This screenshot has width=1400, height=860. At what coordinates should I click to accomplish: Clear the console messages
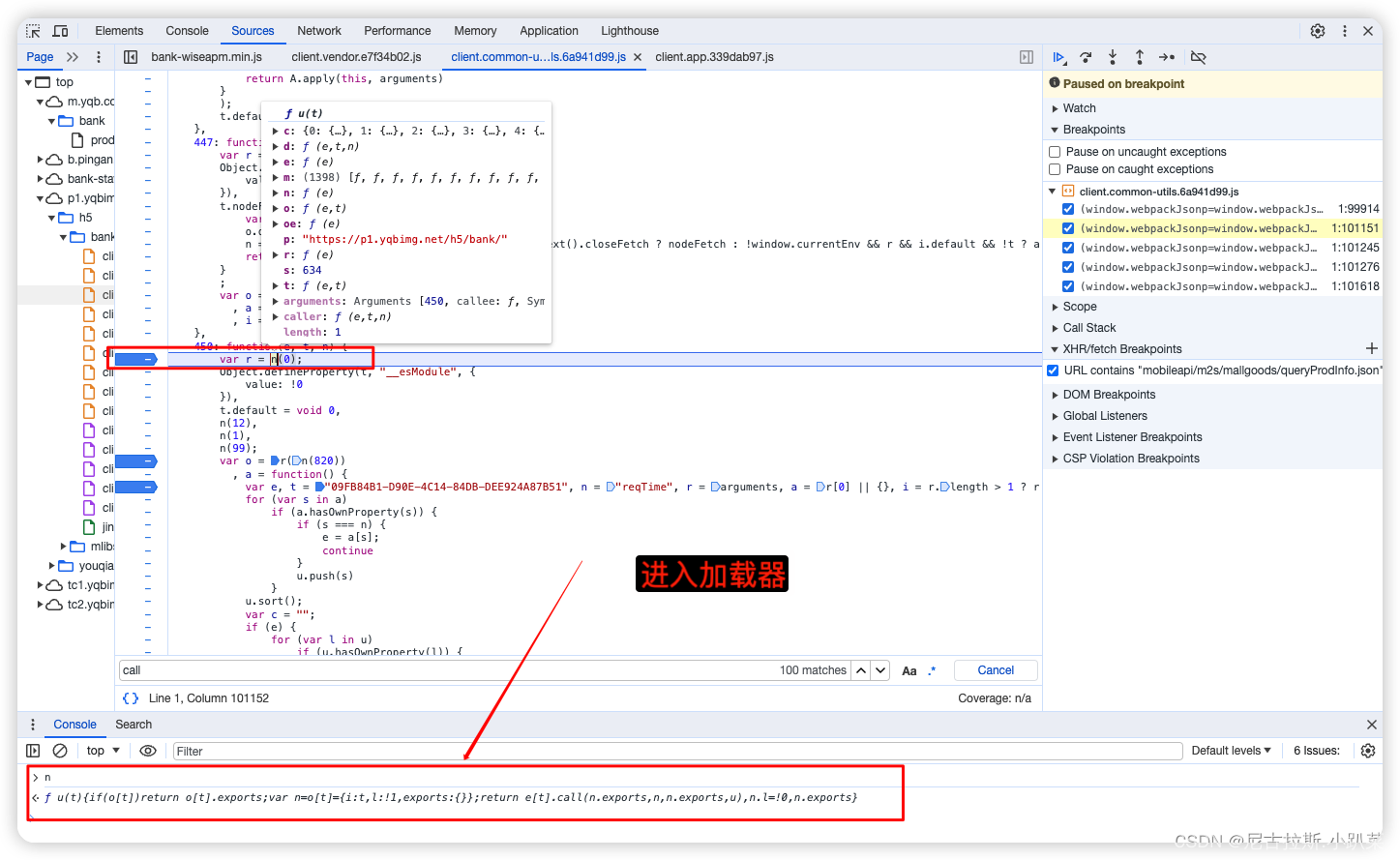pyautogui.click(x=60, y=750)
